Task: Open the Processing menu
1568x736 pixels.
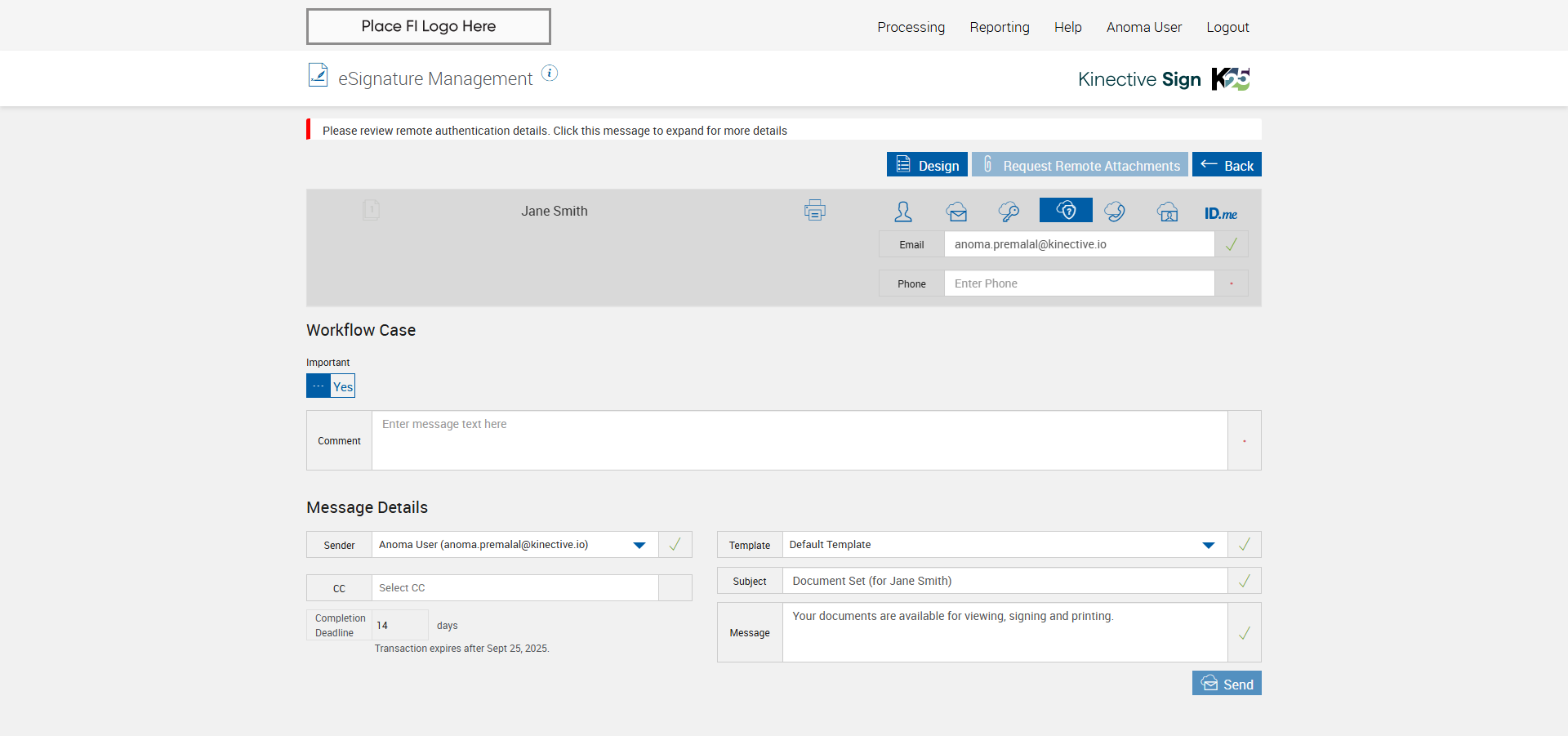Action: (911, 27)
